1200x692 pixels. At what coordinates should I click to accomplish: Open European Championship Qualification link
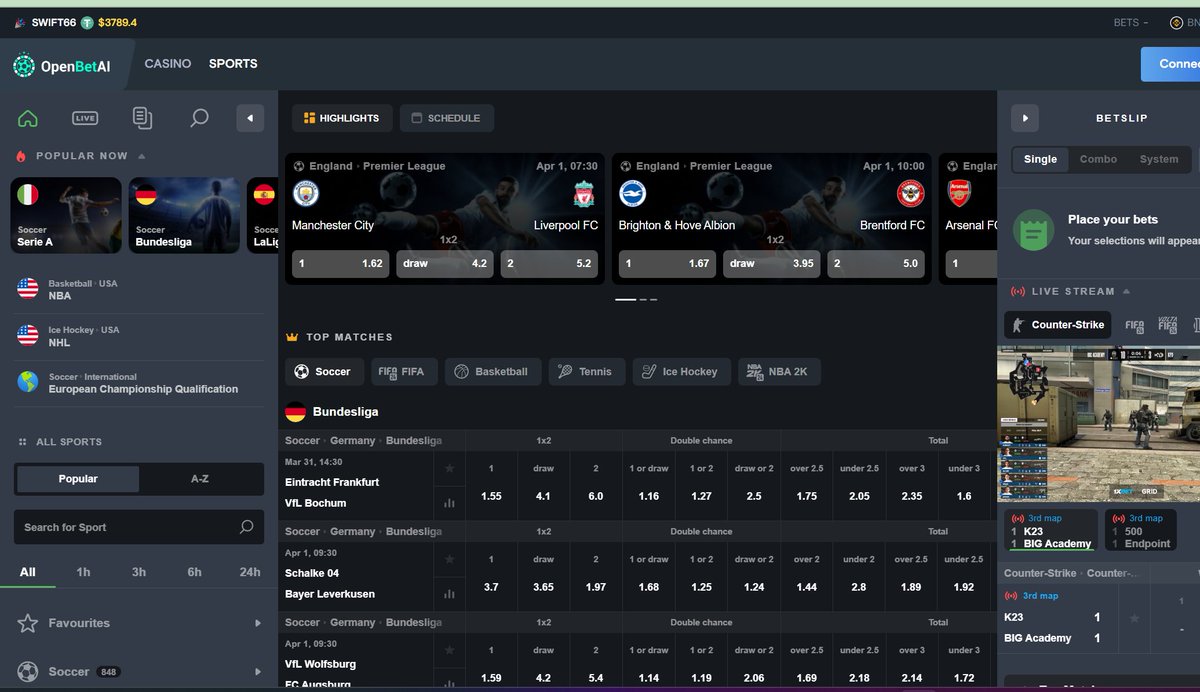coord(141,383)
